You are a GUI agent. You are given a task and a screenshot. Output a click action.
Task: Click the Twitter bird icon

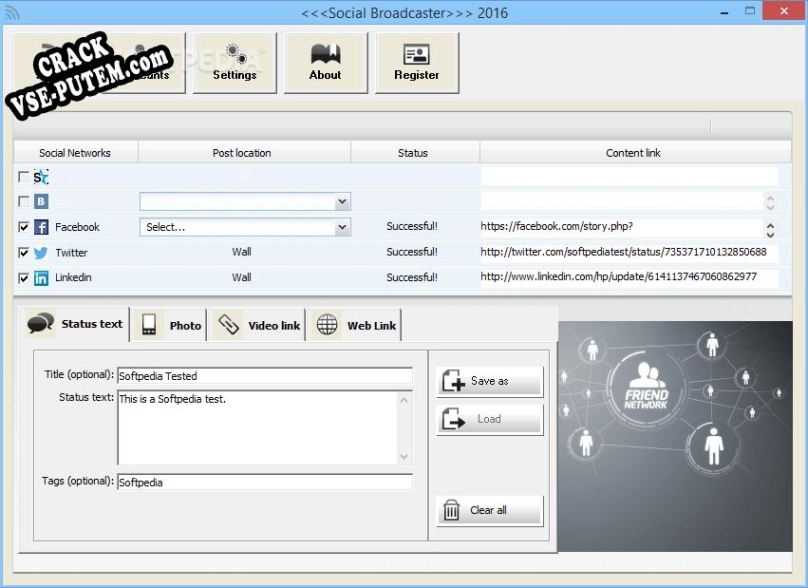41,253
